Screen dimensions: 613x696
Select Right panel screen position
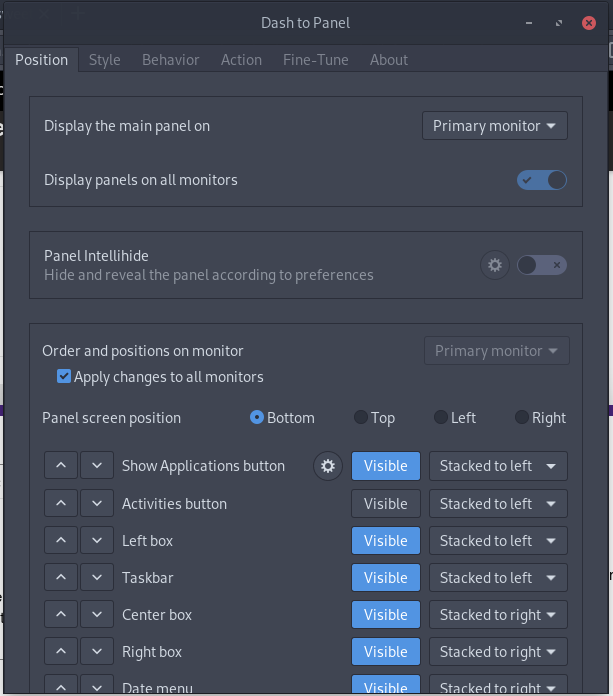(x=540, y=418)
